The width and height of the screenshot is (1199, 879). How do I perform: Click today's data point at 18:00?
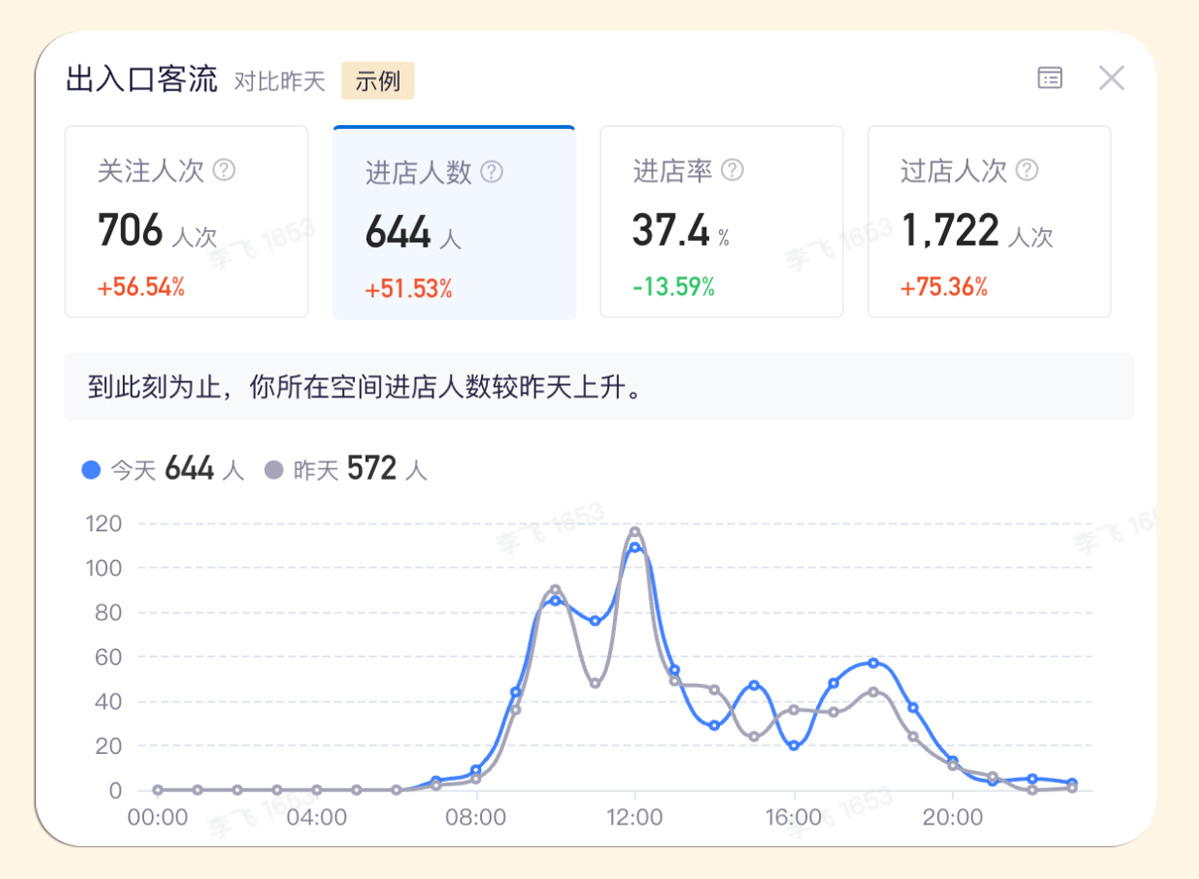(873, 663)
